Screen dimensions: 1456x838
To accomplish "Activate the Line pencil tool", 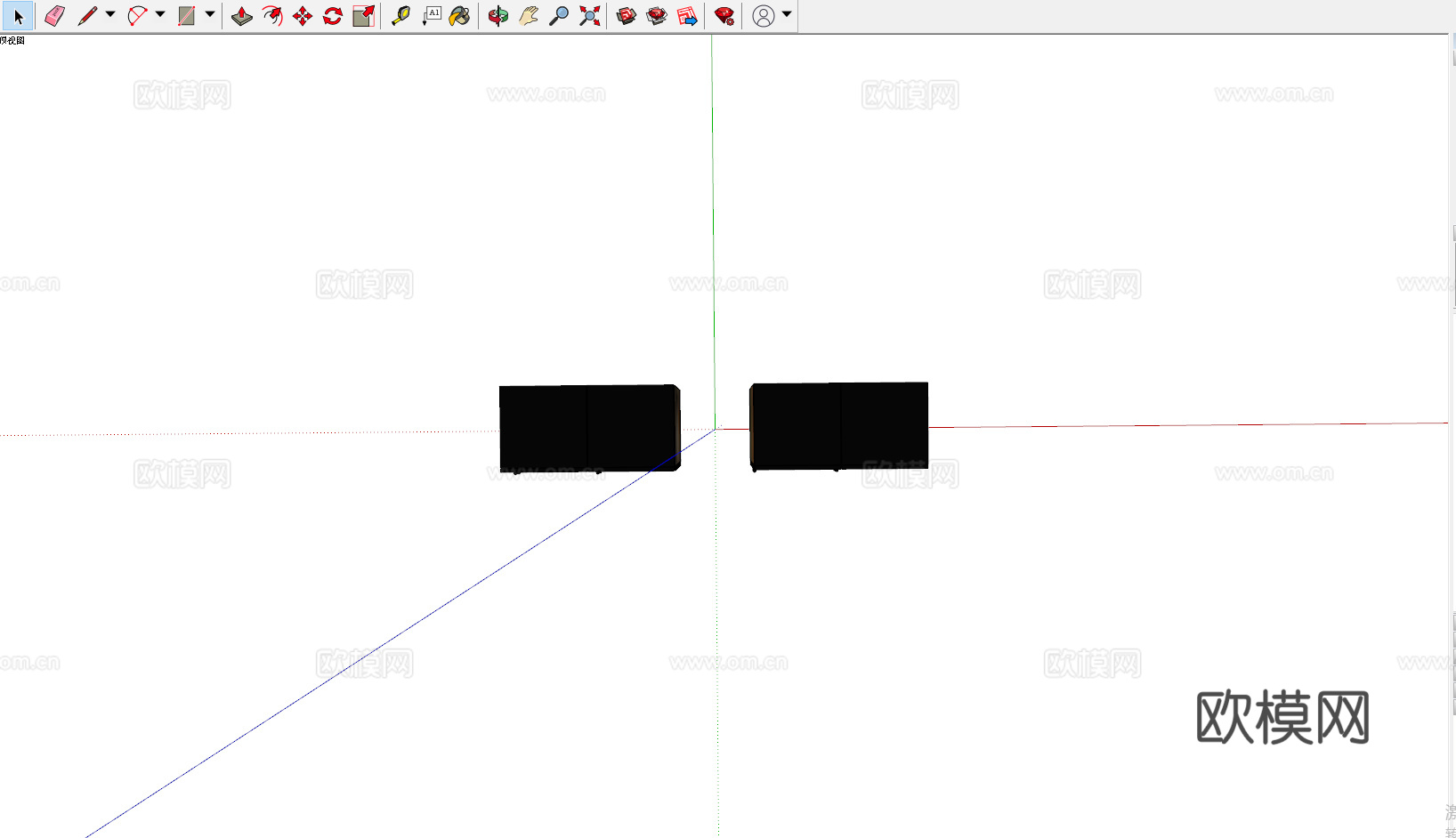I will pyautogui.click(x=87, y=16).
